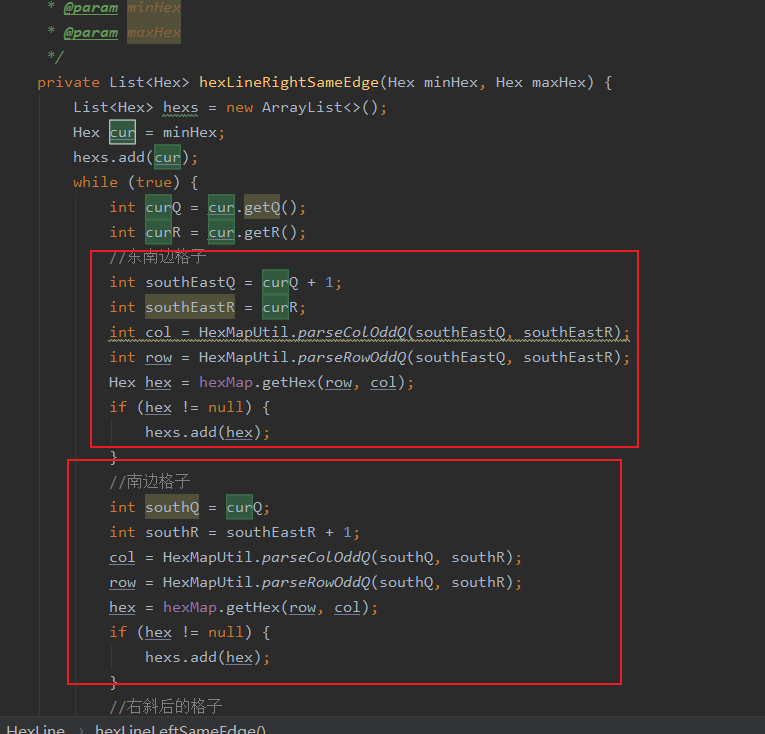Viewport: 765px width, 734px height.
Task: Click the hexLineRightSameEdge method name
Action: coord(289,82)
